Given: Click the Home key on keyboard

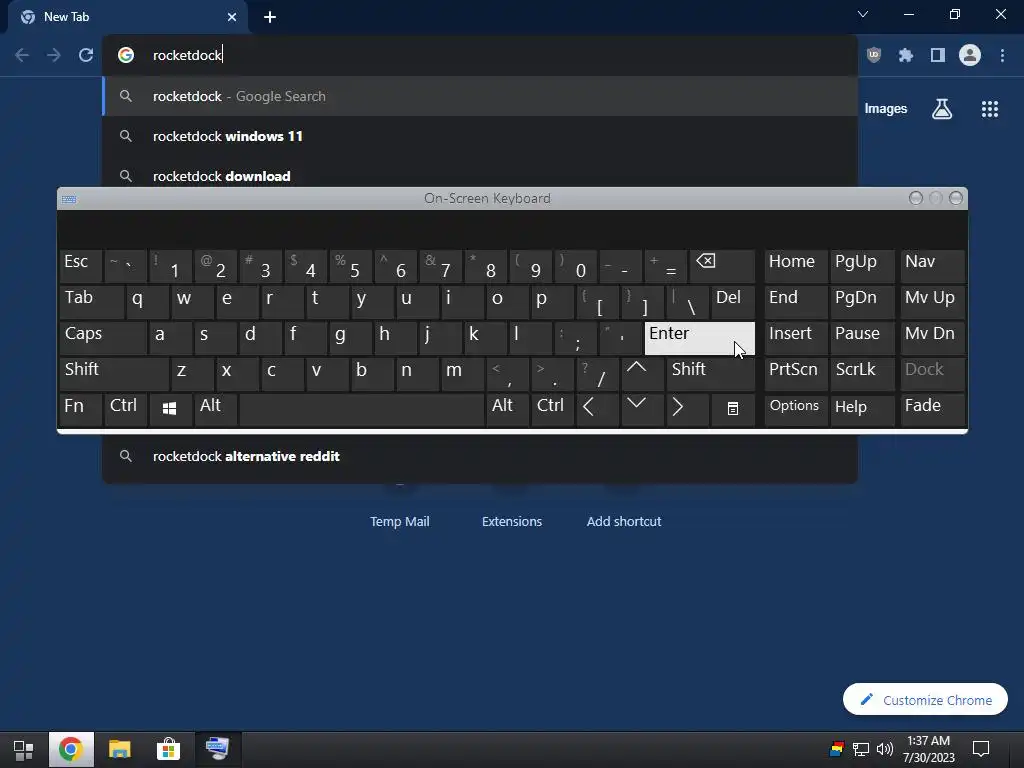Looking at the screenshot, I should tap(795, 266).
